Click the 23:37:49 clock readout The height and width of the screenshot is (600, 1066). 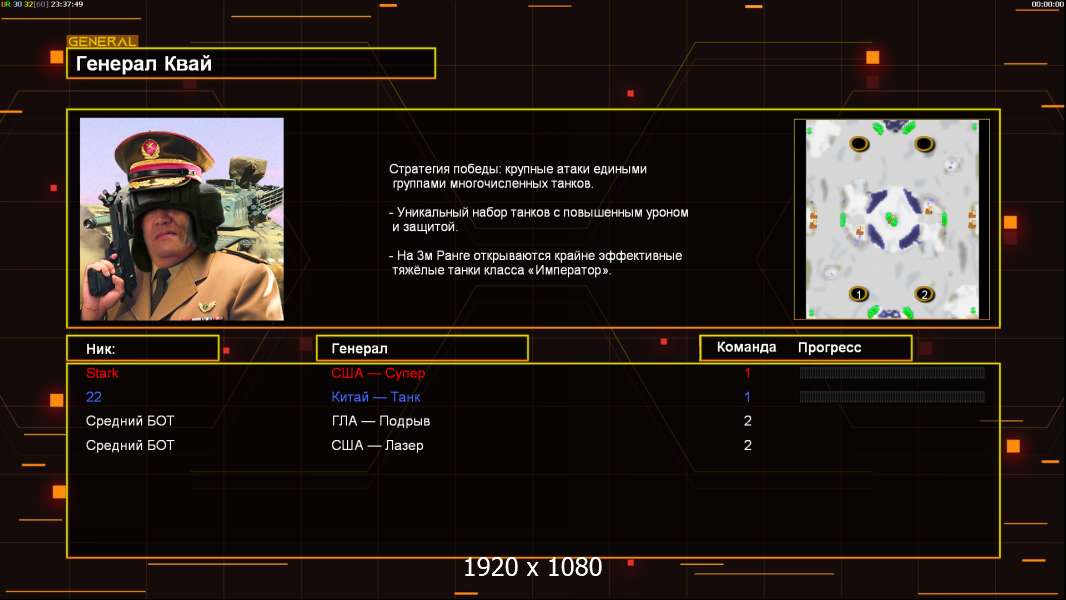(x=67, y=4)
